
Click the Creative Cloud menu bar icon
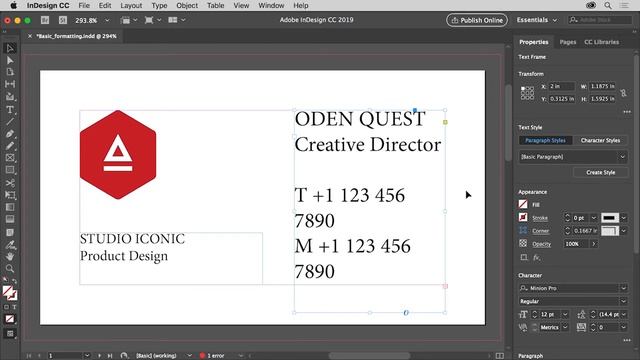(591, 5)
